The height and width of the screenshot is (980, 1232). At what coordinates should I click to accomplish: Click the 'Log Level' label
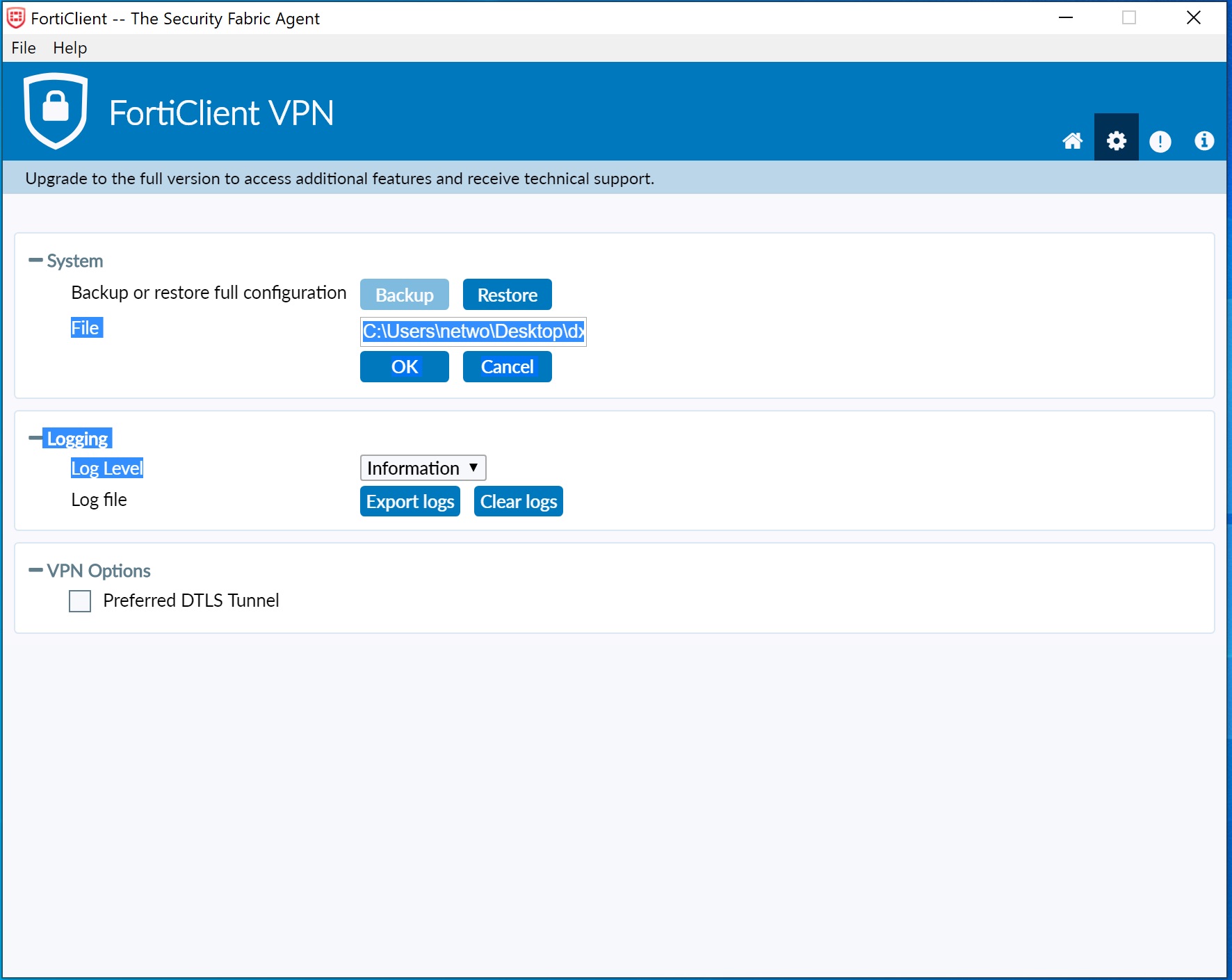(107, 468)
